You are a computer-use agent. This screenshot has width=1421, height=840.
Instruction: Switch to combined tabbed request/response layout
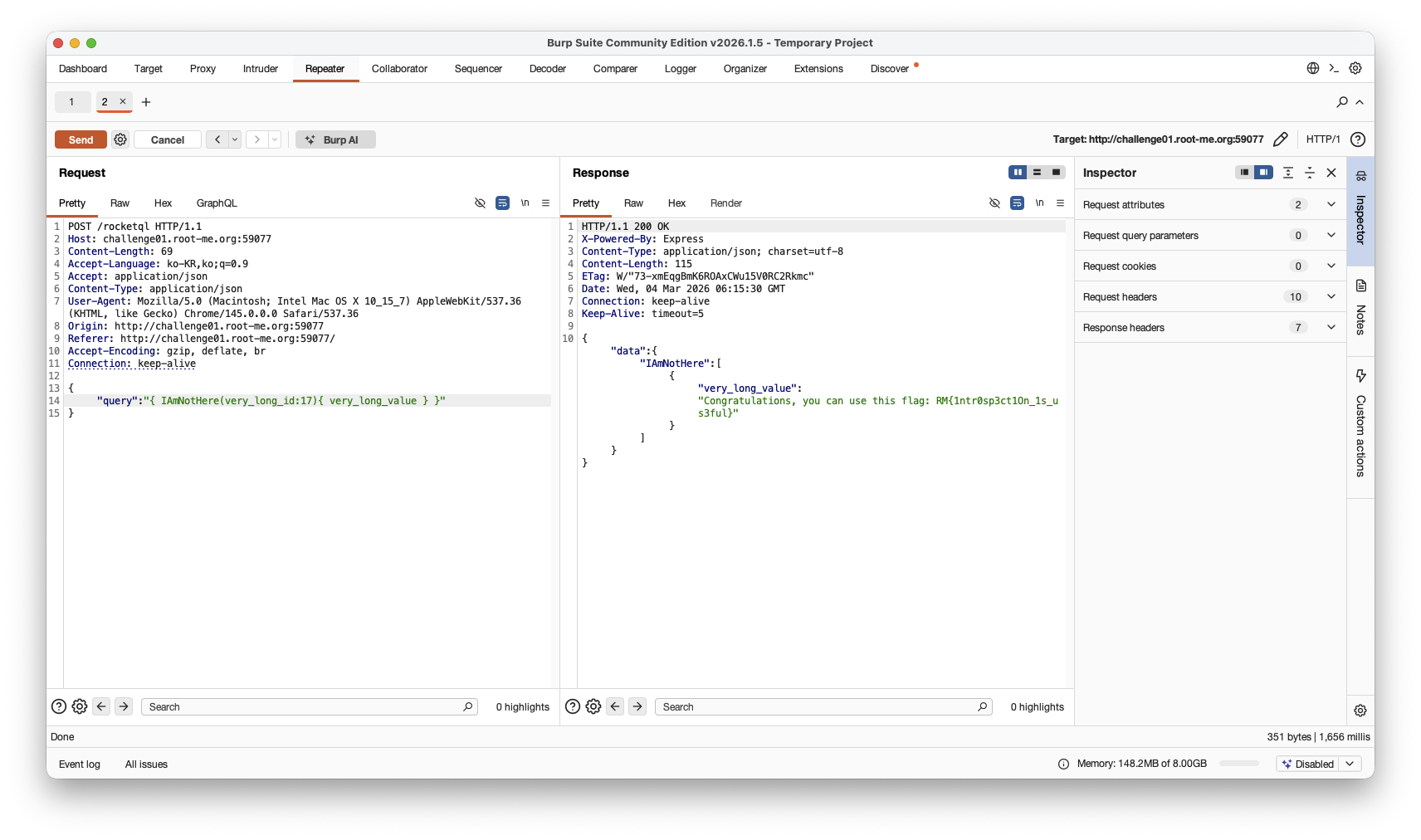coord(1056,172)
